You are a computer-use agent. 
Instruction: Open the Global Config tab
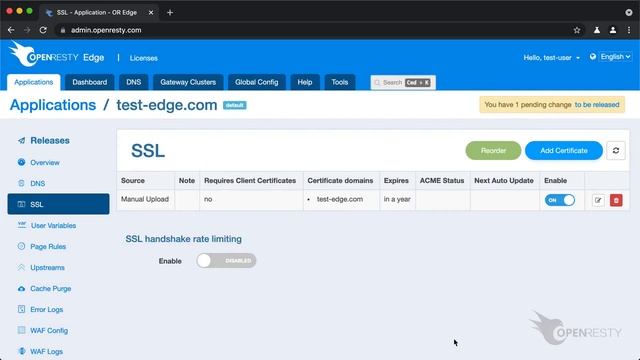point(256,82)
